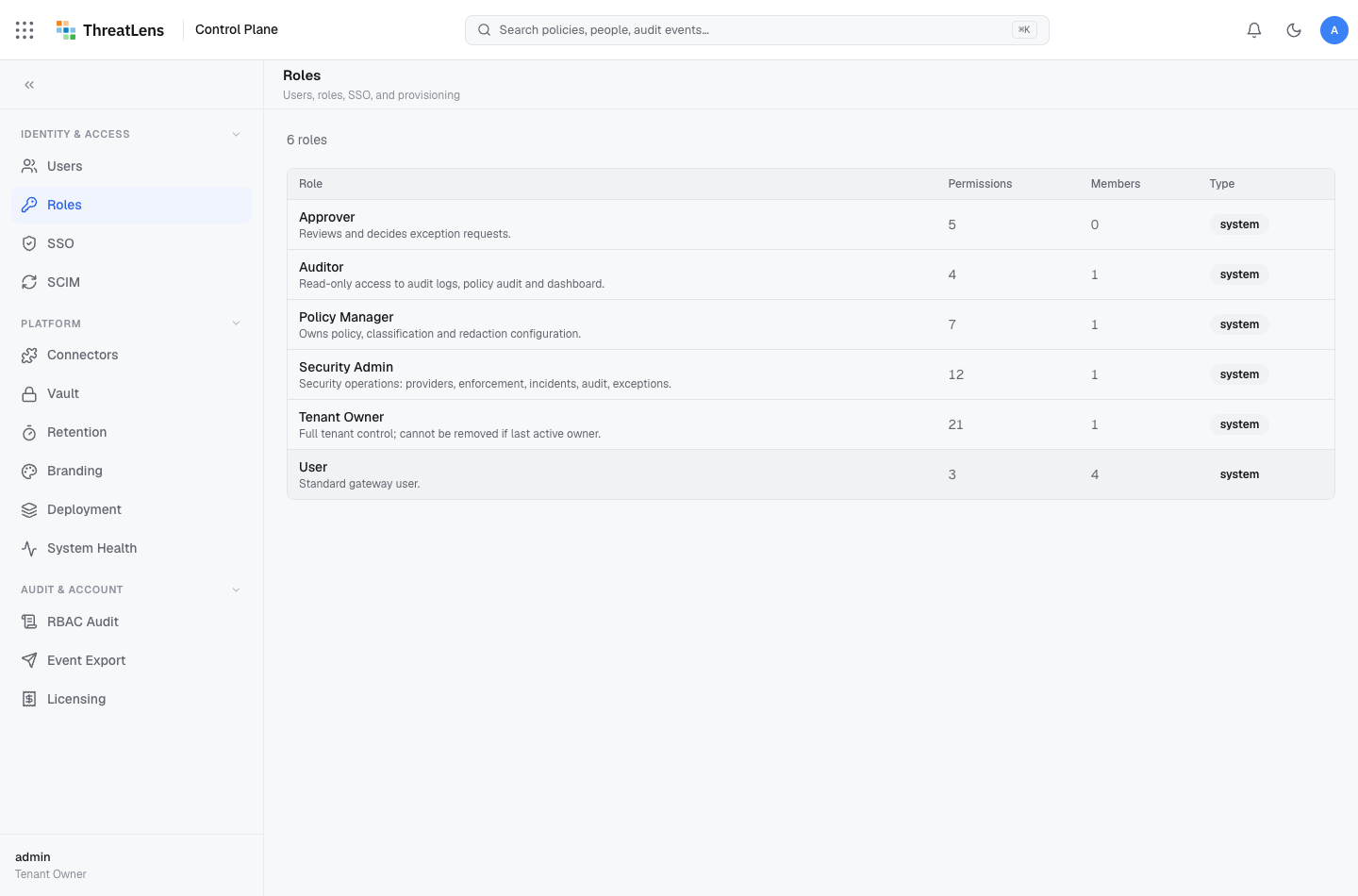
Task: Open the Approver role row
Action: click(x=811, y=224)
